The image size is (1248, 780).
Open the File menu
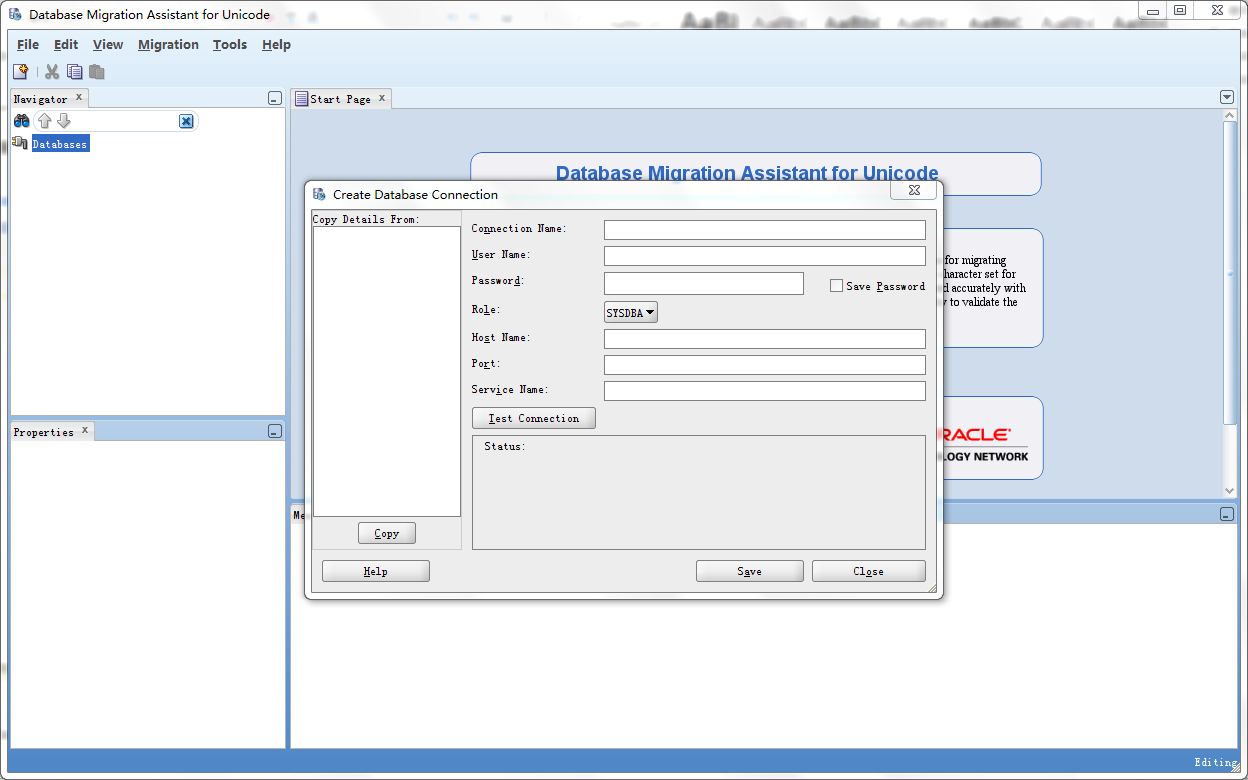[28, 44]
